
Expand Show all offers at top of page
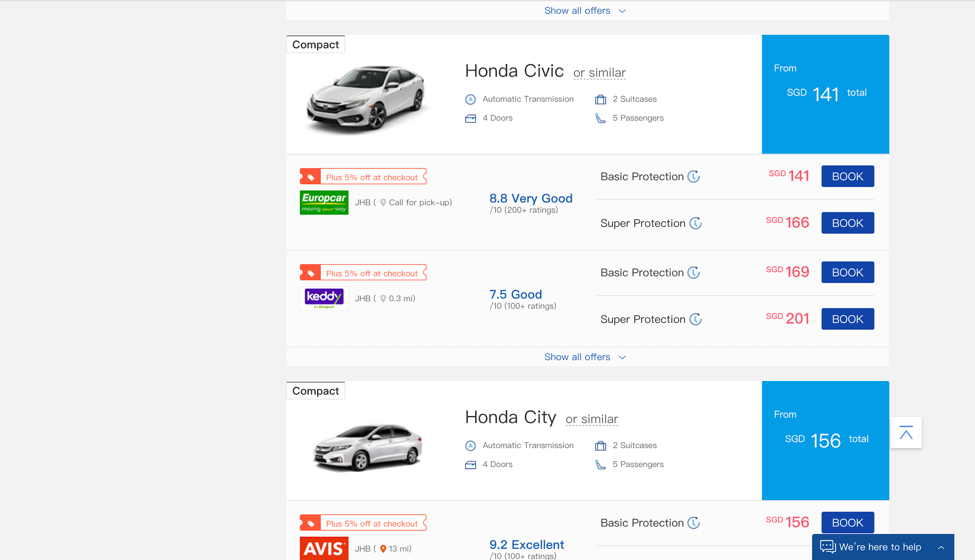pos(585,11)
